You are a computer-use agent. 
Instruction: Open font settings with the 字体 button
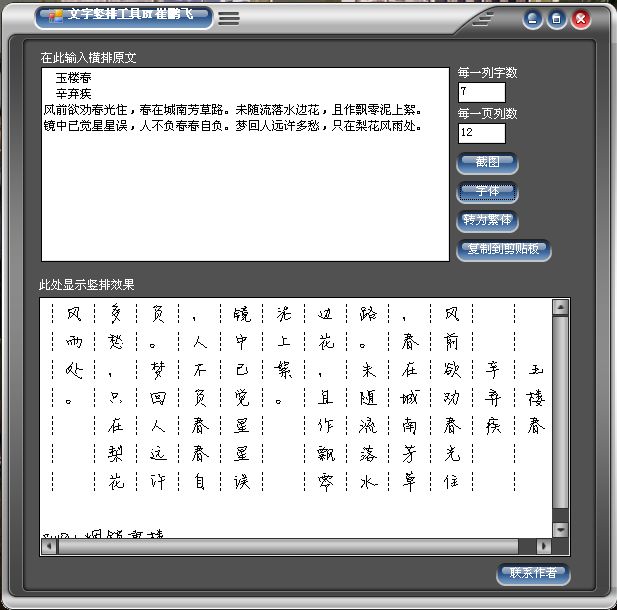tap(487, 191)
